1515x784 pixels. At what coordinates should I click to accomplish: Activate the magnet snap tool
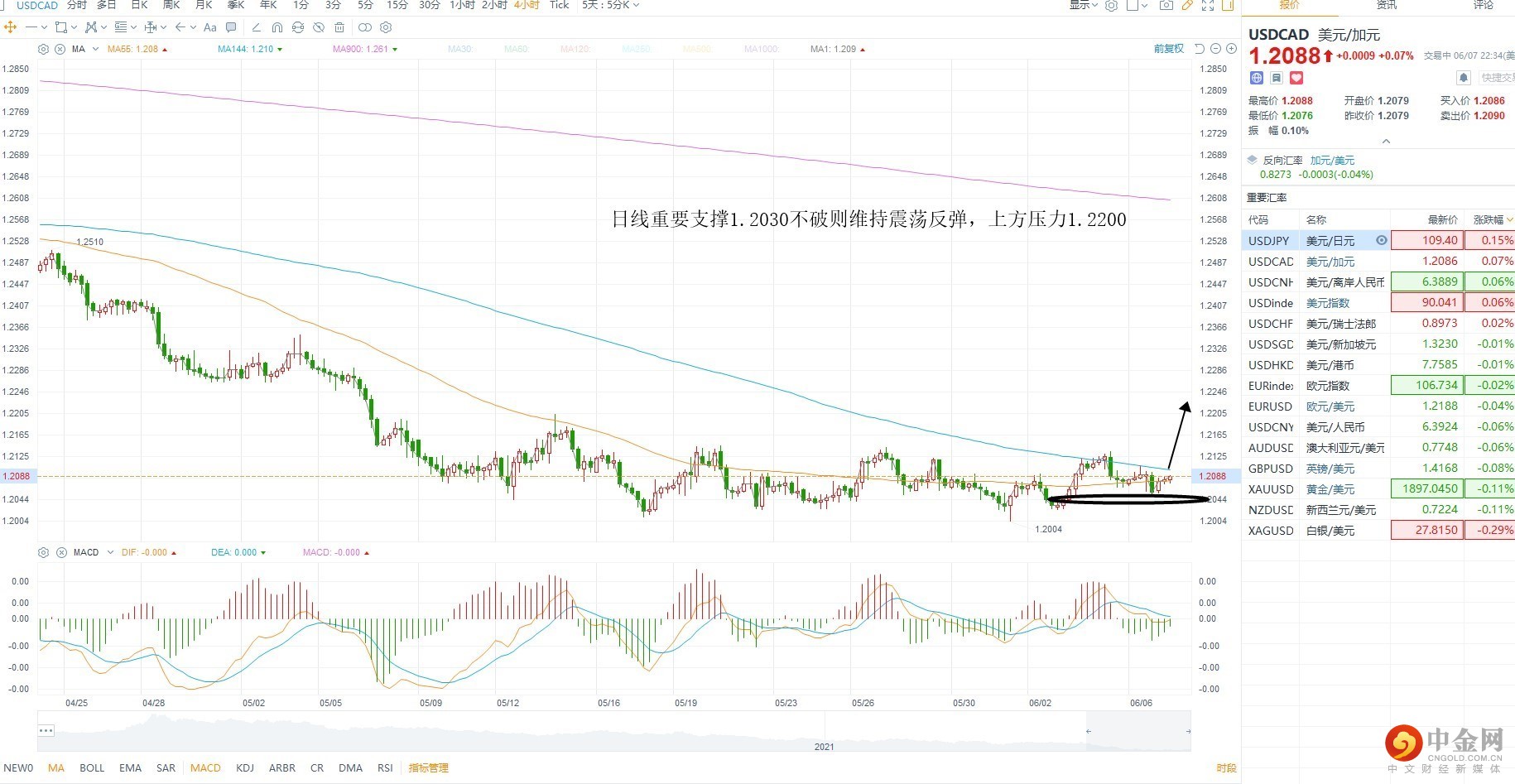coord(277,27)
